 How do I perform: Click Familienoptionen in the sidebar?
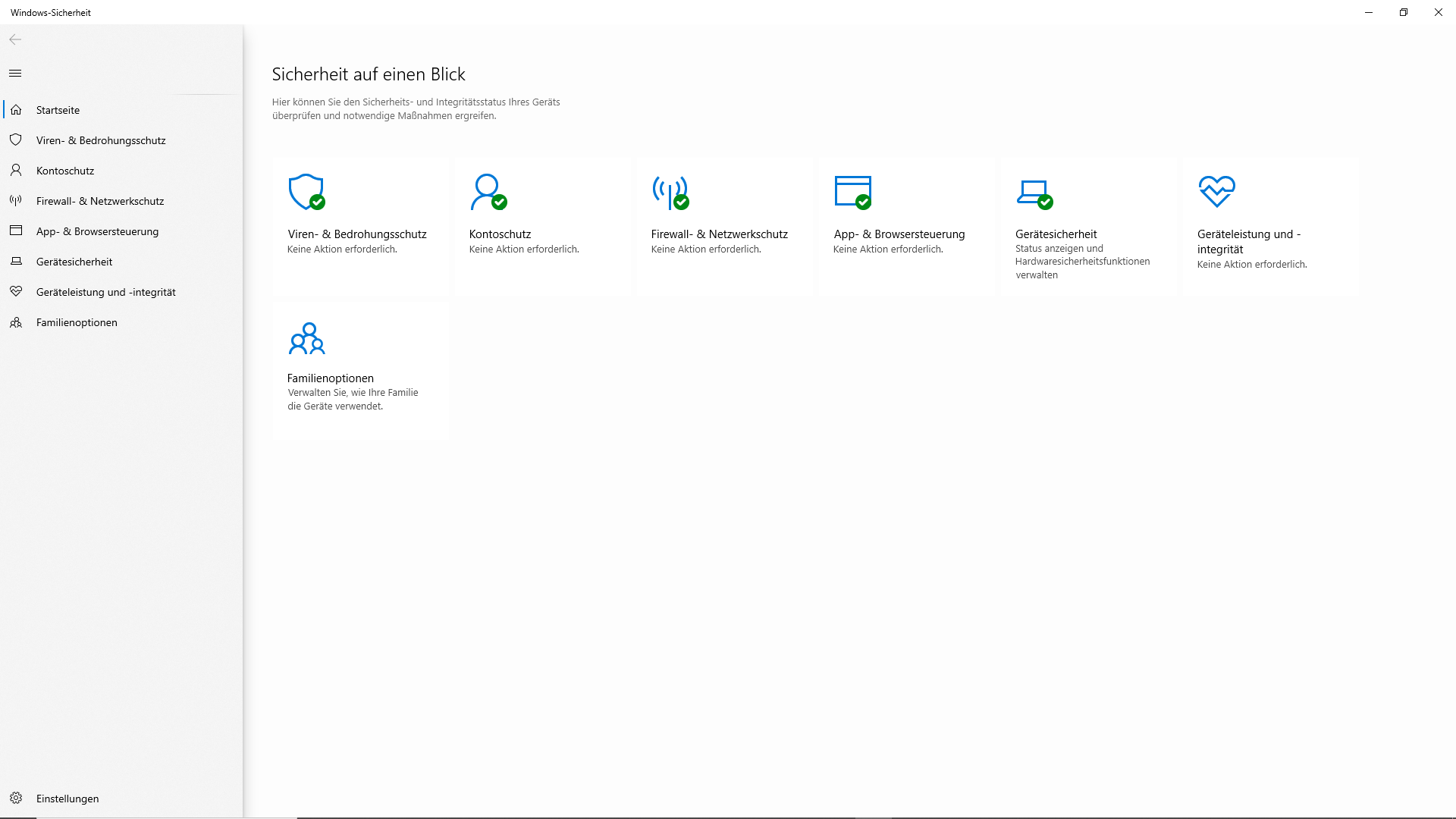point(77,322)
